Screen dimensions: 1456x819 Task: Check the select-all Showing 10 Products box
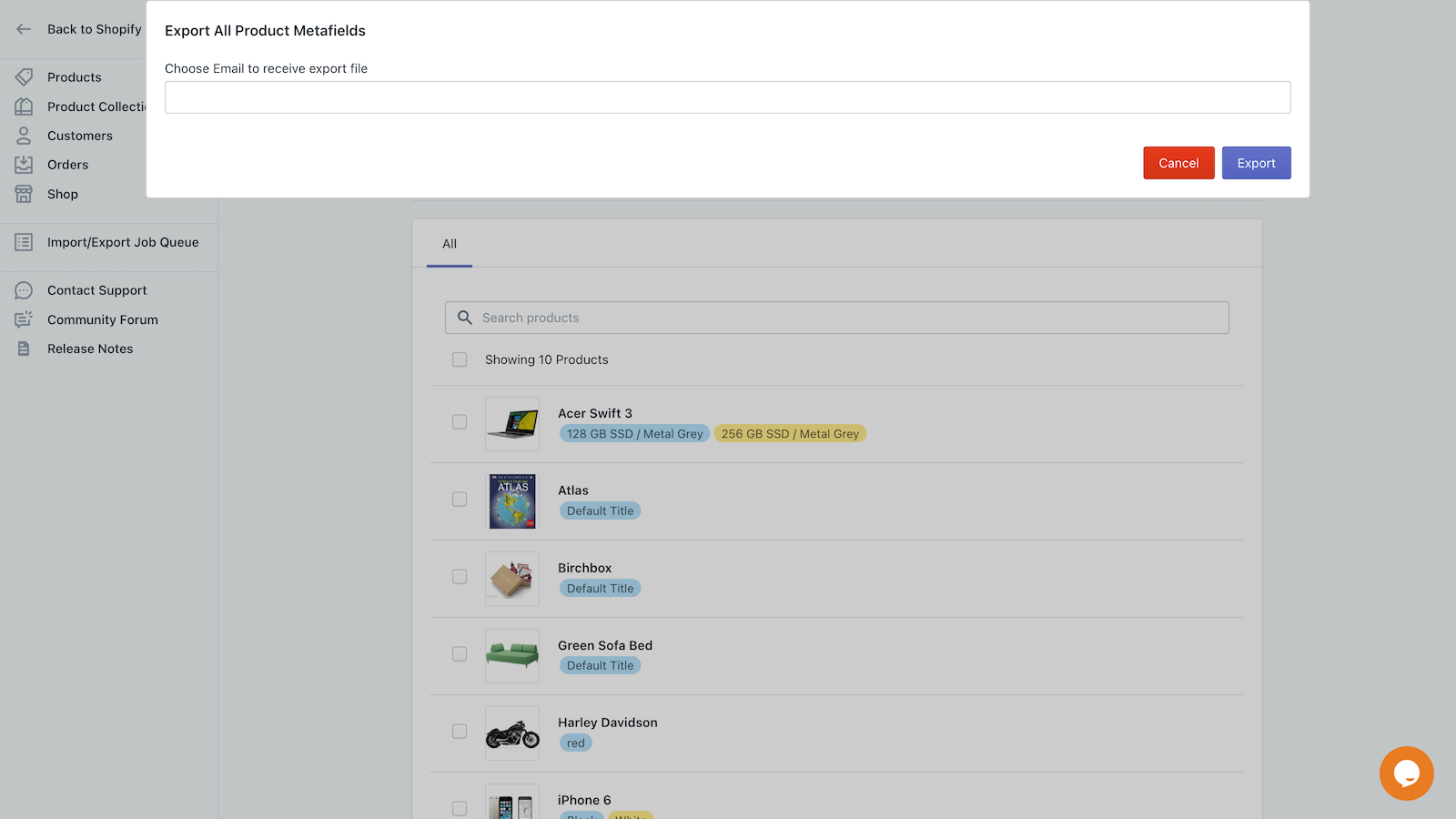[460, 359]
